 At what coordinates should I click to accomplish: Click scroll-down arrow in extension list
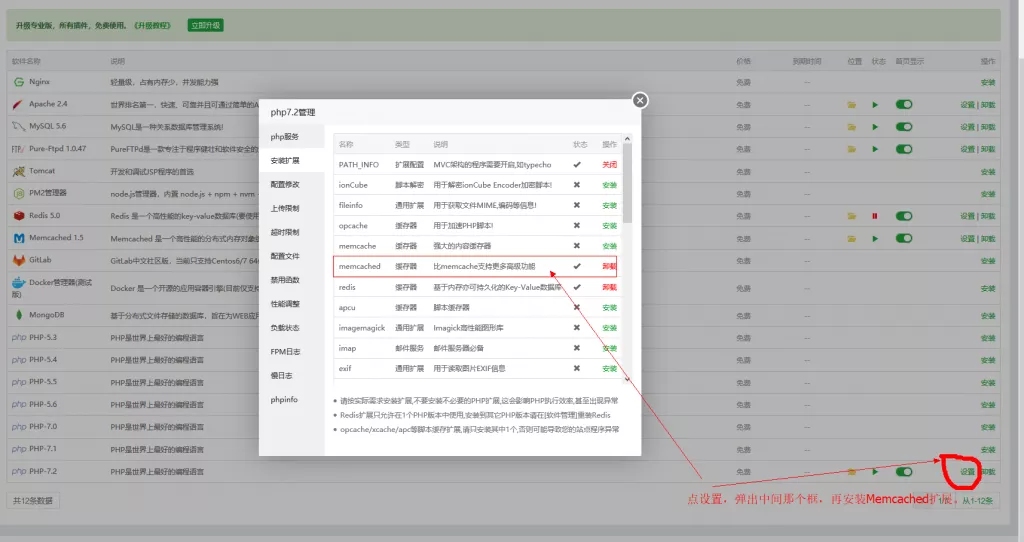coord(627,379)
